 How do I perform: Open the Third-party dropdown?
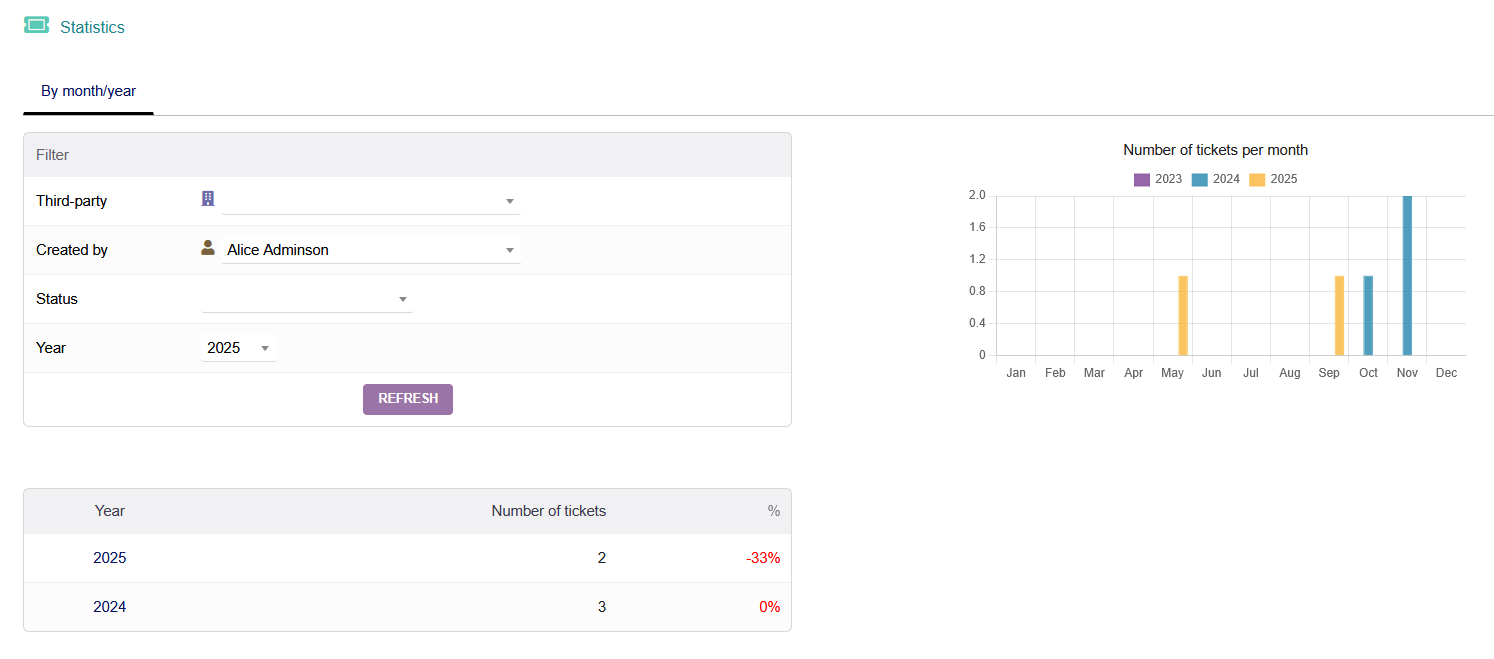tap(370, 201)
